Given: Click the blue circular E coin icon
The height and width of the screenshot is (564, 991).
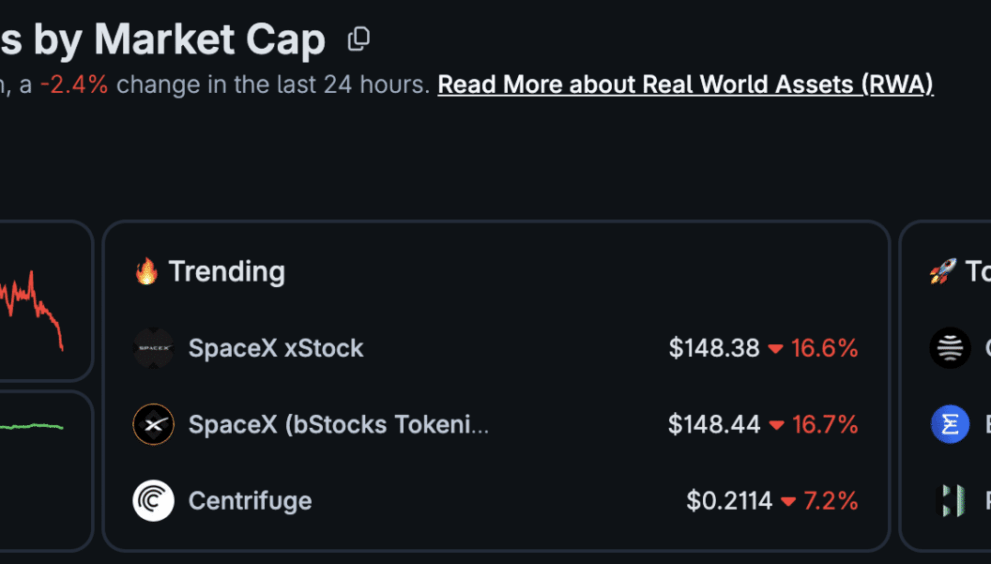Looking at the screenshot, I should click(950, 424).
